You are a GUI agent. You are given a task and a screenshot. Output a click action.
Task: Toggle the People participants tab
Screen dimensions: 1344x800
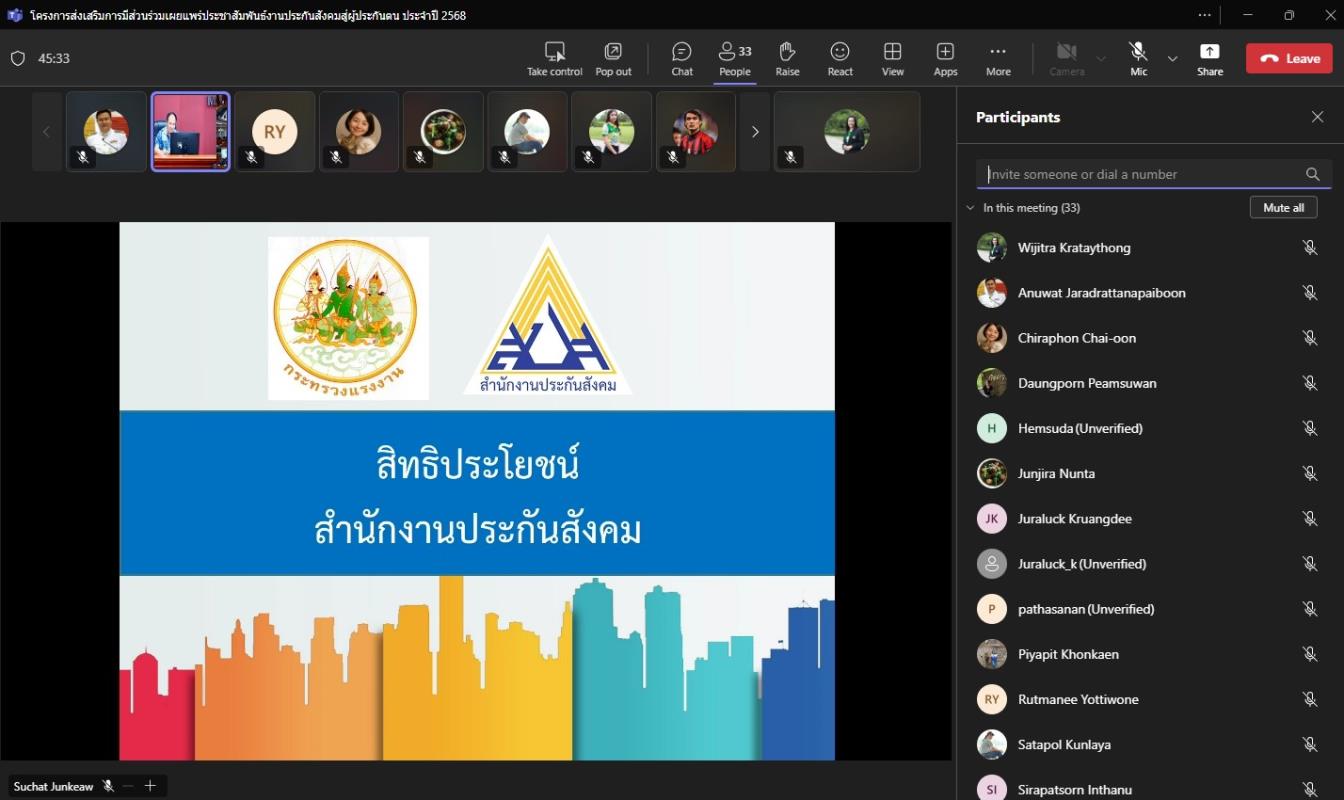pyautogui.click(x=734, y=59)
